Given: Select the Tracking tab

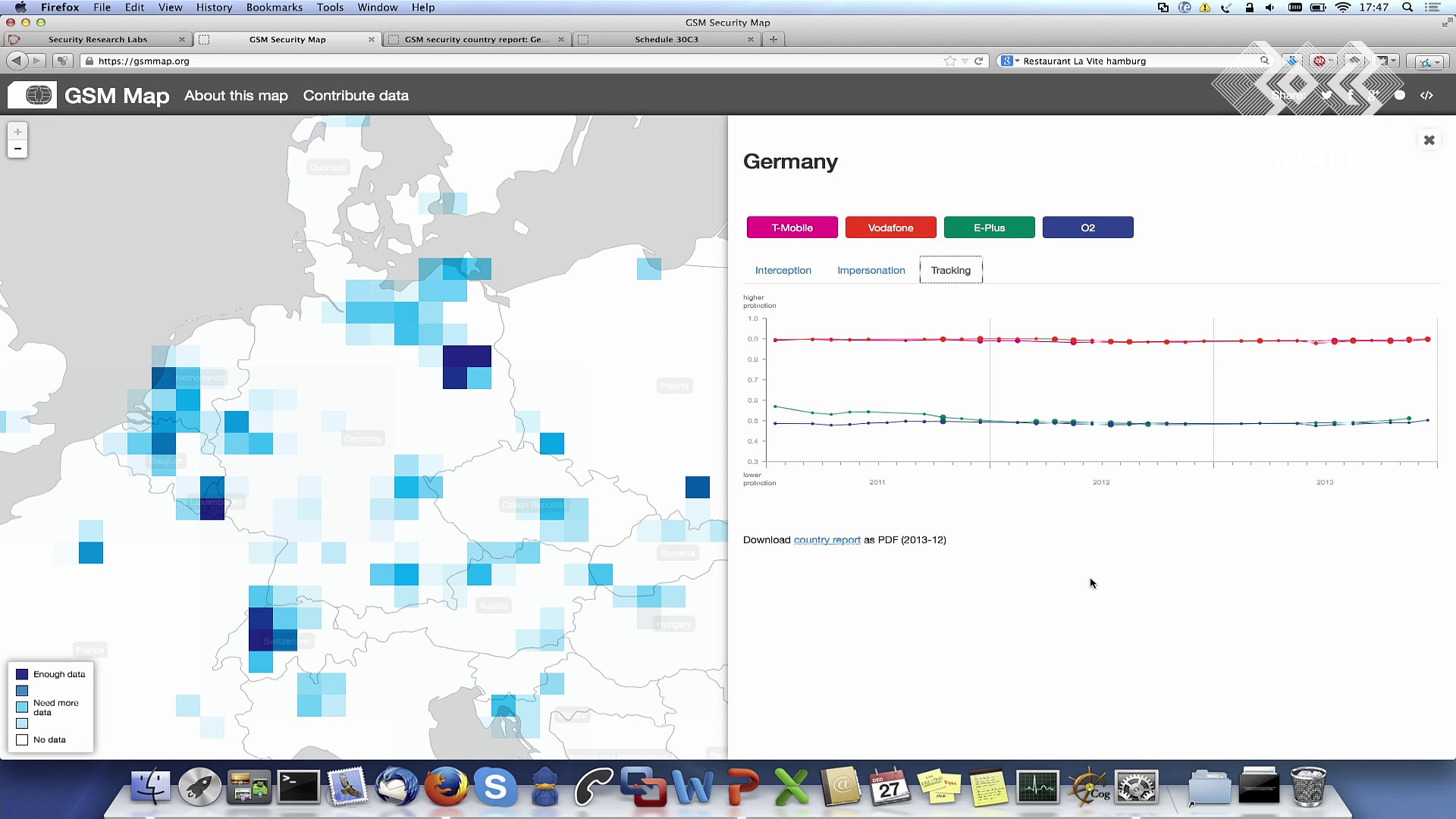Looking at the screenshot, I should pos(951,270).
